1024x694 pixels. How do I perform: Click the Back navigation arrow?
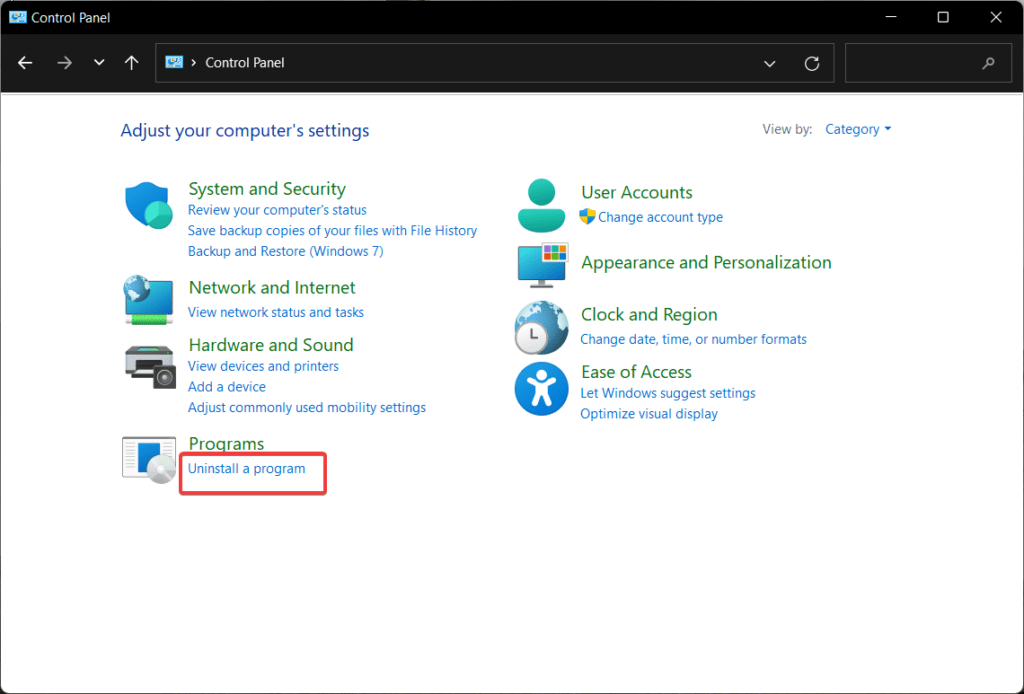pyautogui.click(x=24, y=62)
